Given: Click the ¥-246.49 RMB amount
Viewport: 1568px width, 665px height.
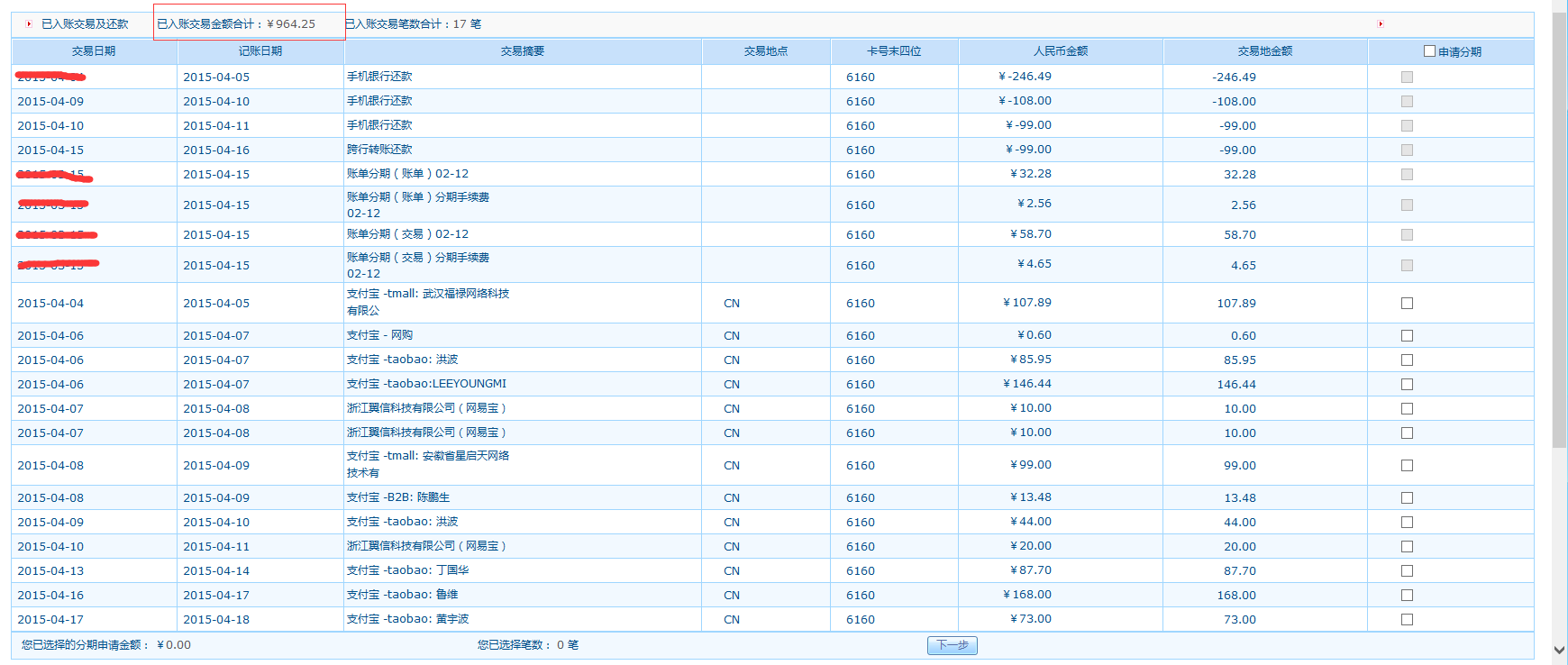Looking at the screenshot, I should (x=1025, y=77).
